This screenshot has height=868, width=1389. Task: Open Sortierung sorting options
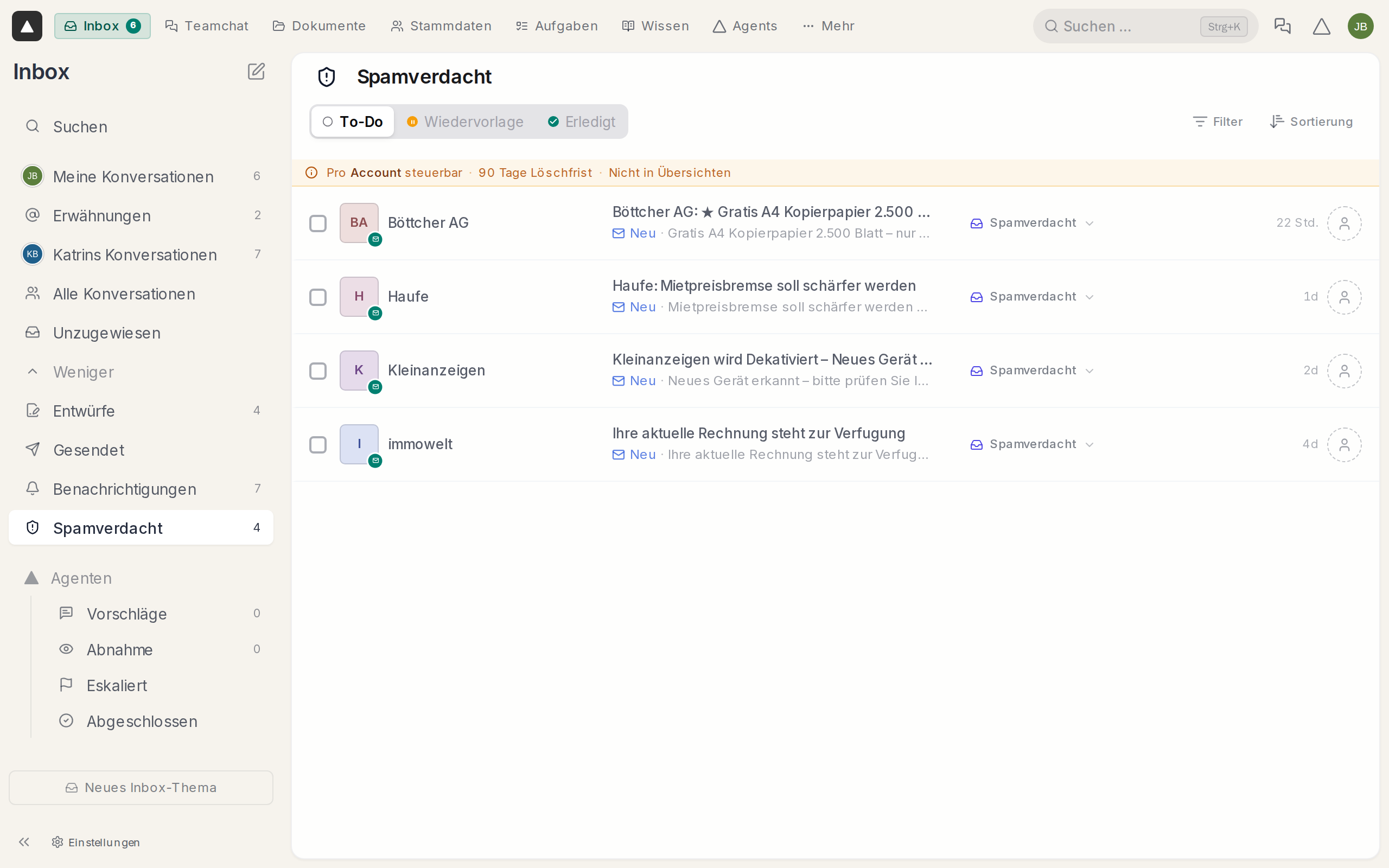coord(1311,122)
